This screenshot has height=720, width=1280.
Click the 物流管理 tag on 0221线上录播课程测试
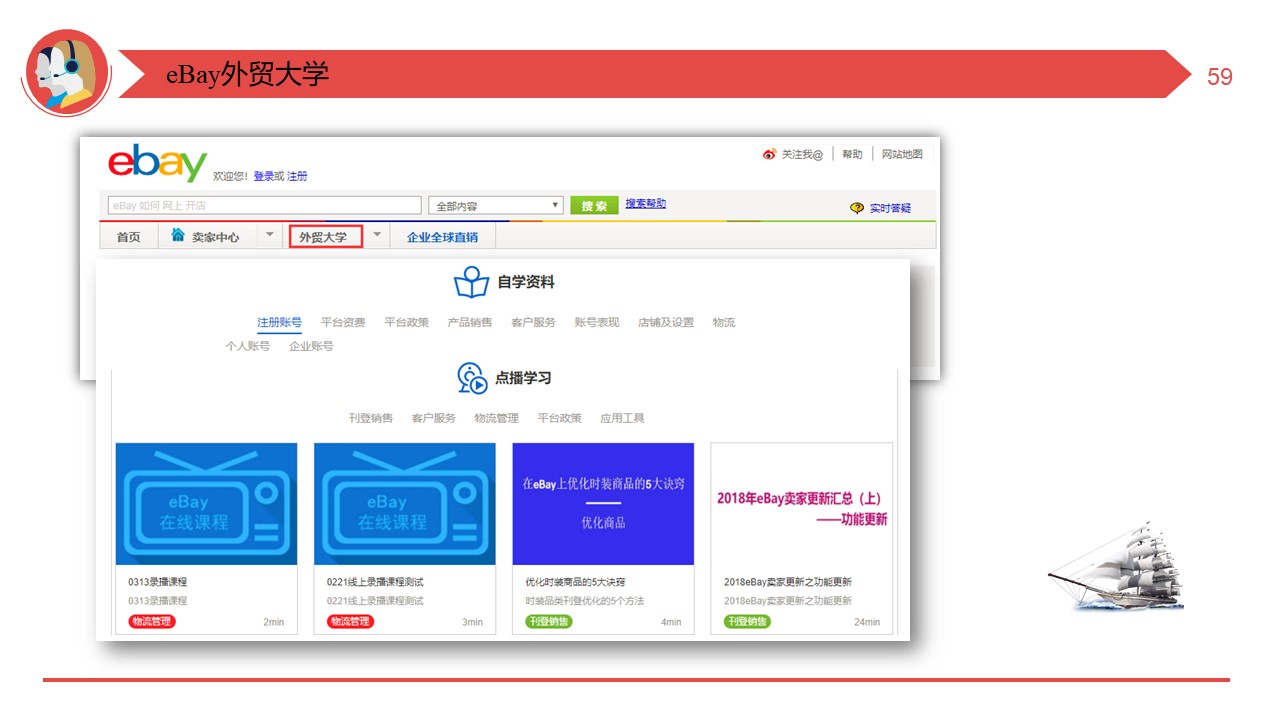tap(350, 621)
